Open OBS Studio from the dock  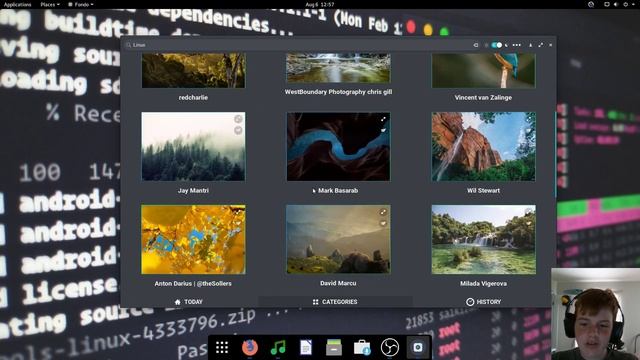[x=390, y=347]
